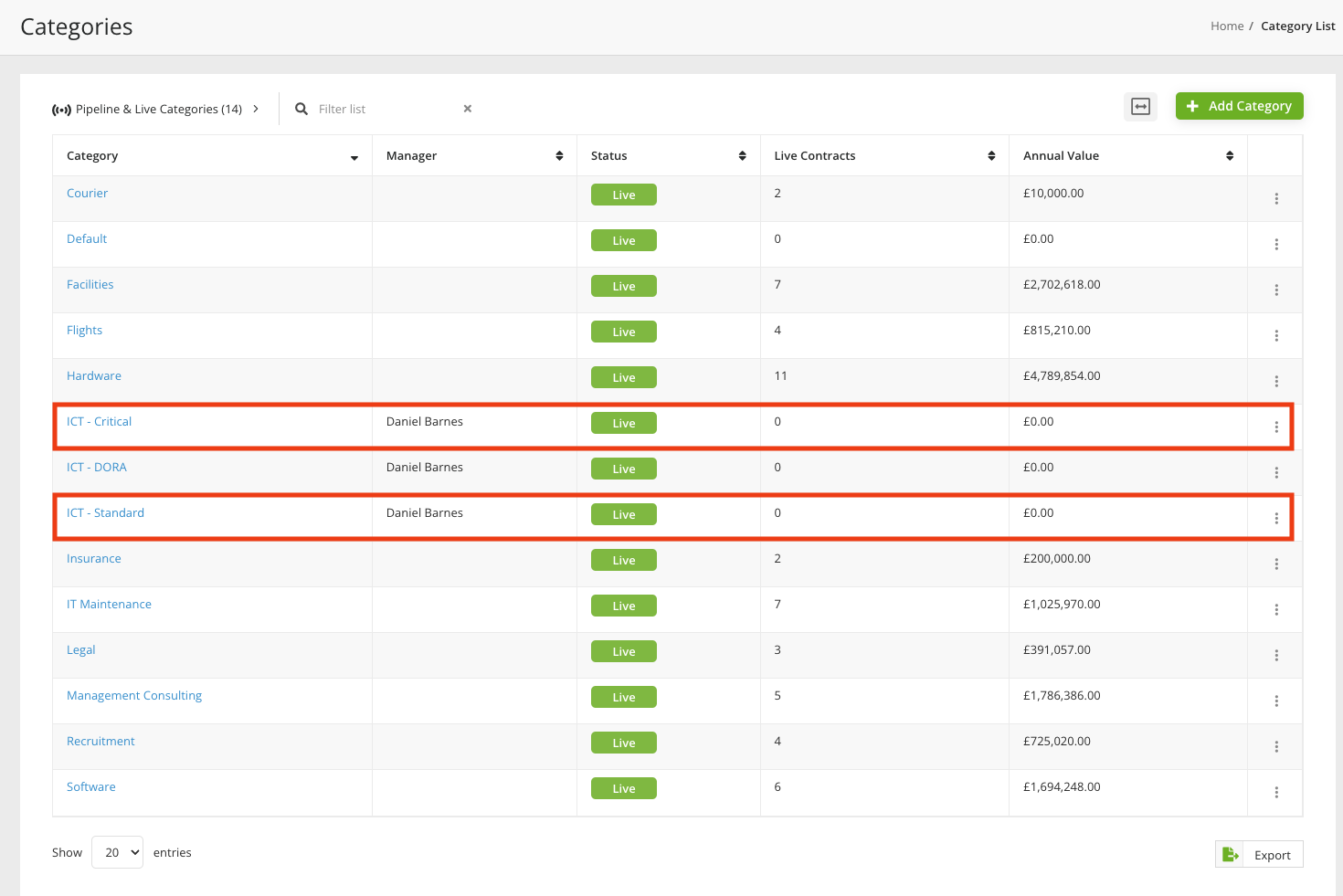Open the ICT - Standard category link
1343x896 pixels.
pos(104,512)
